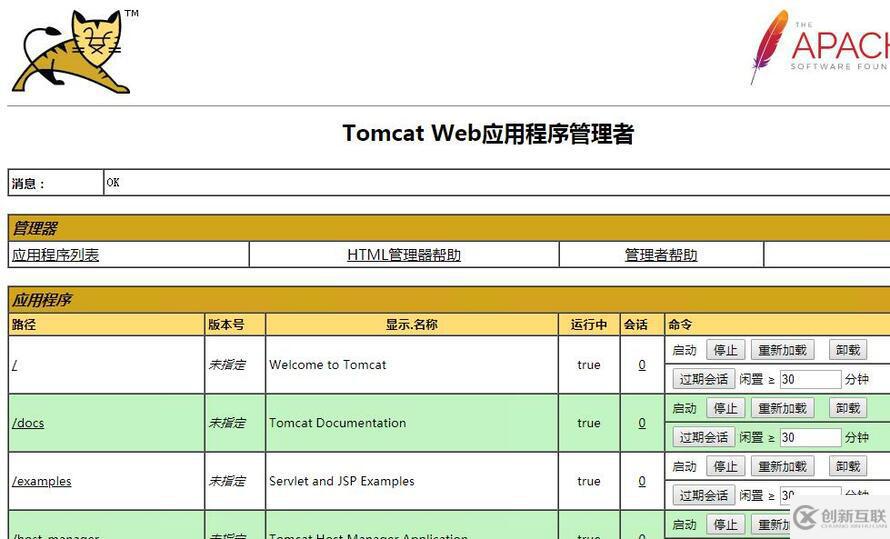
Task: Open session count link for root application
Action: (x=642, y=365)
